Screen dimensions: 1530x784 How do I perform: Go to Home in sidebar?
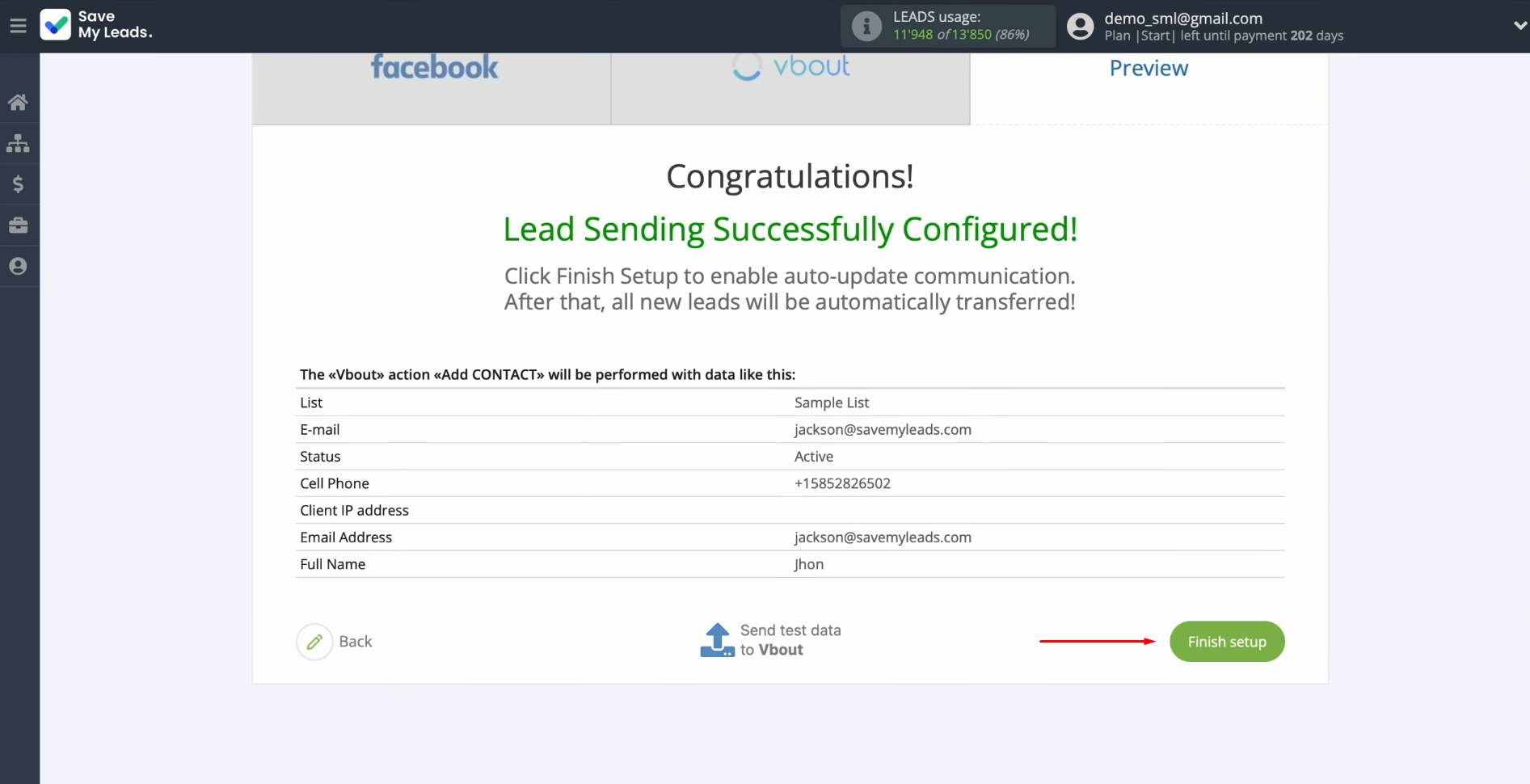tap(18, 102)
